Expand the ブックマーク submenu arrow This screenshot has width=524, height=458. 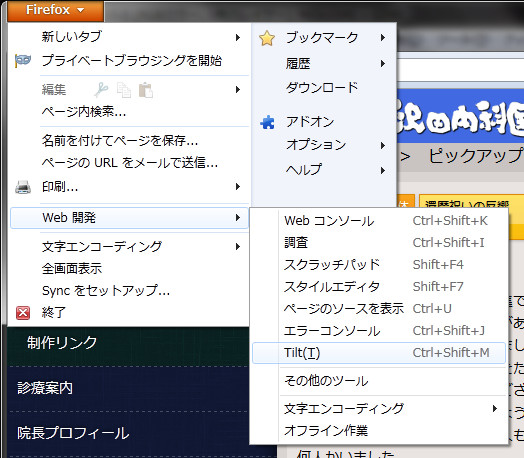383,37
